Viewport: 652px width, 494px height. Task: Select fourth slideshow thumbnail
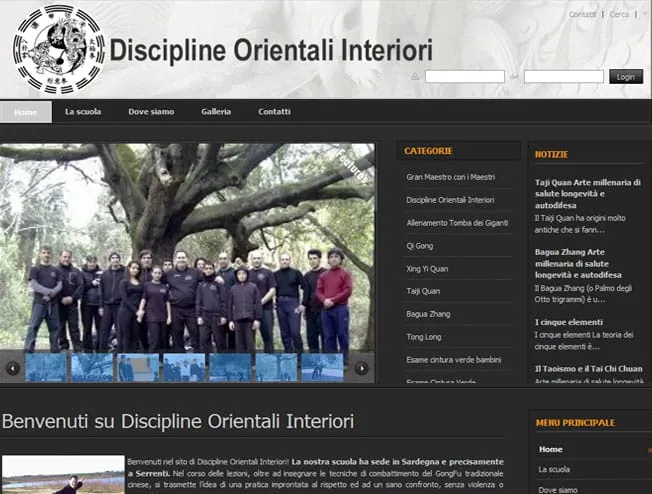point(184,368)
